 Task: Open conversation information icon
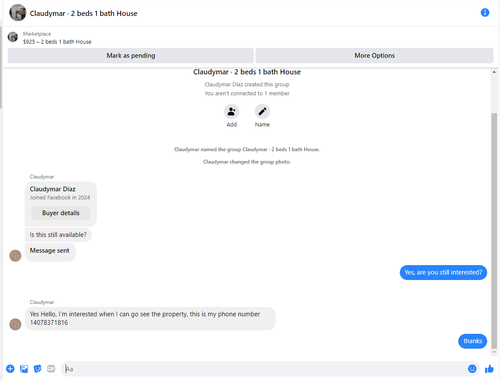(485, 13)
